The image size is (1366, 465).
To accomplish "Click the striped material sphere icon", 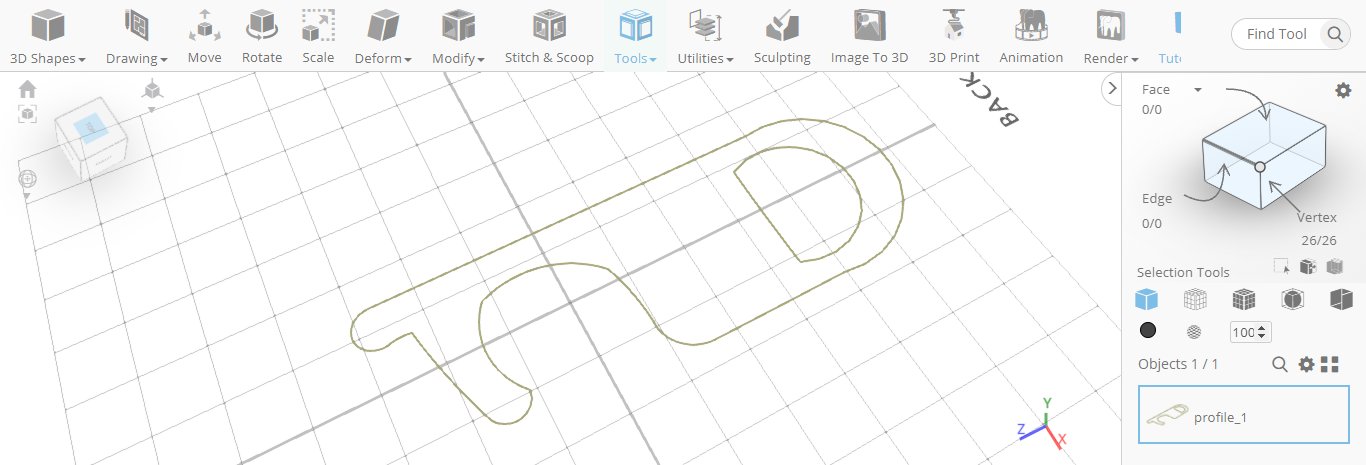I will click(1194, 332).
